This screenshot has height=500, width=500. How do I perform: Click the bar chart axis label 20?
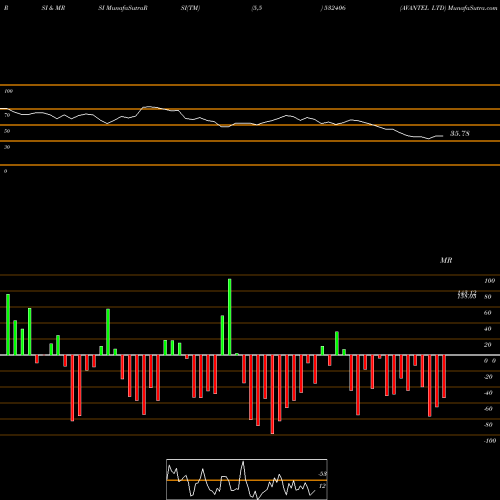pyautogui.click(x=488, y=345)
